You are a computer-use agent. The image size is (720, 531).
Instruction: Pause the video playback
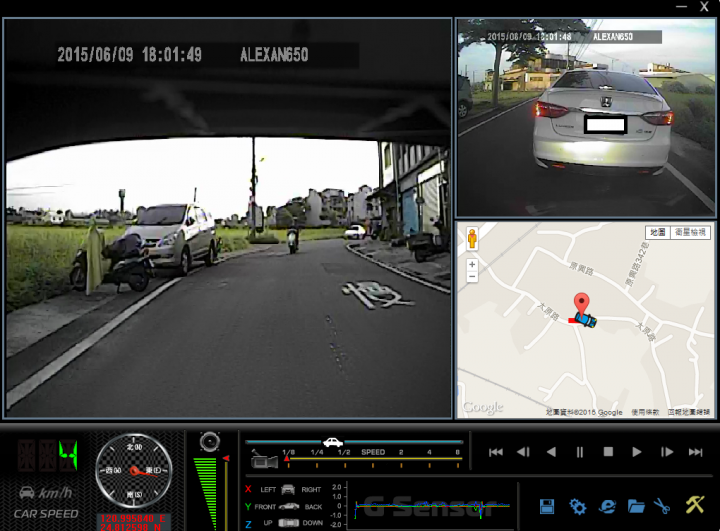(580, 452)
